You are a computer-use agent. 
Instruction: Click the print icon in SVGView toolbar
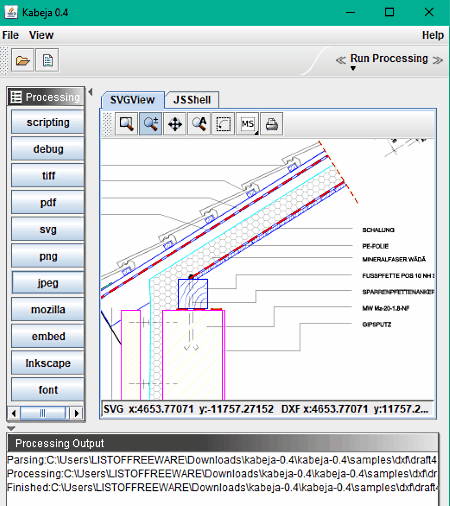click(x=272, y=124)
